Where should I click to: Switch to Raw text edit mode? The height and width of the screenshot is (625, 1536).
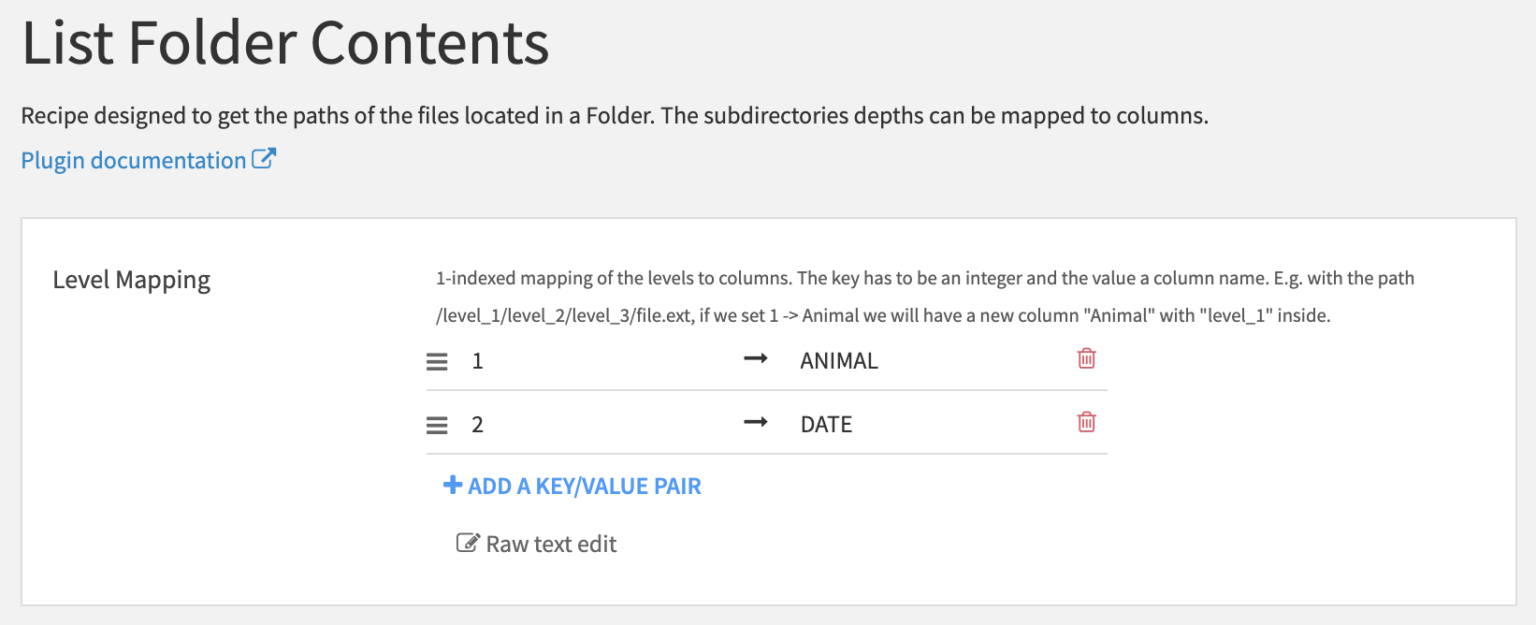pos(550,543)
